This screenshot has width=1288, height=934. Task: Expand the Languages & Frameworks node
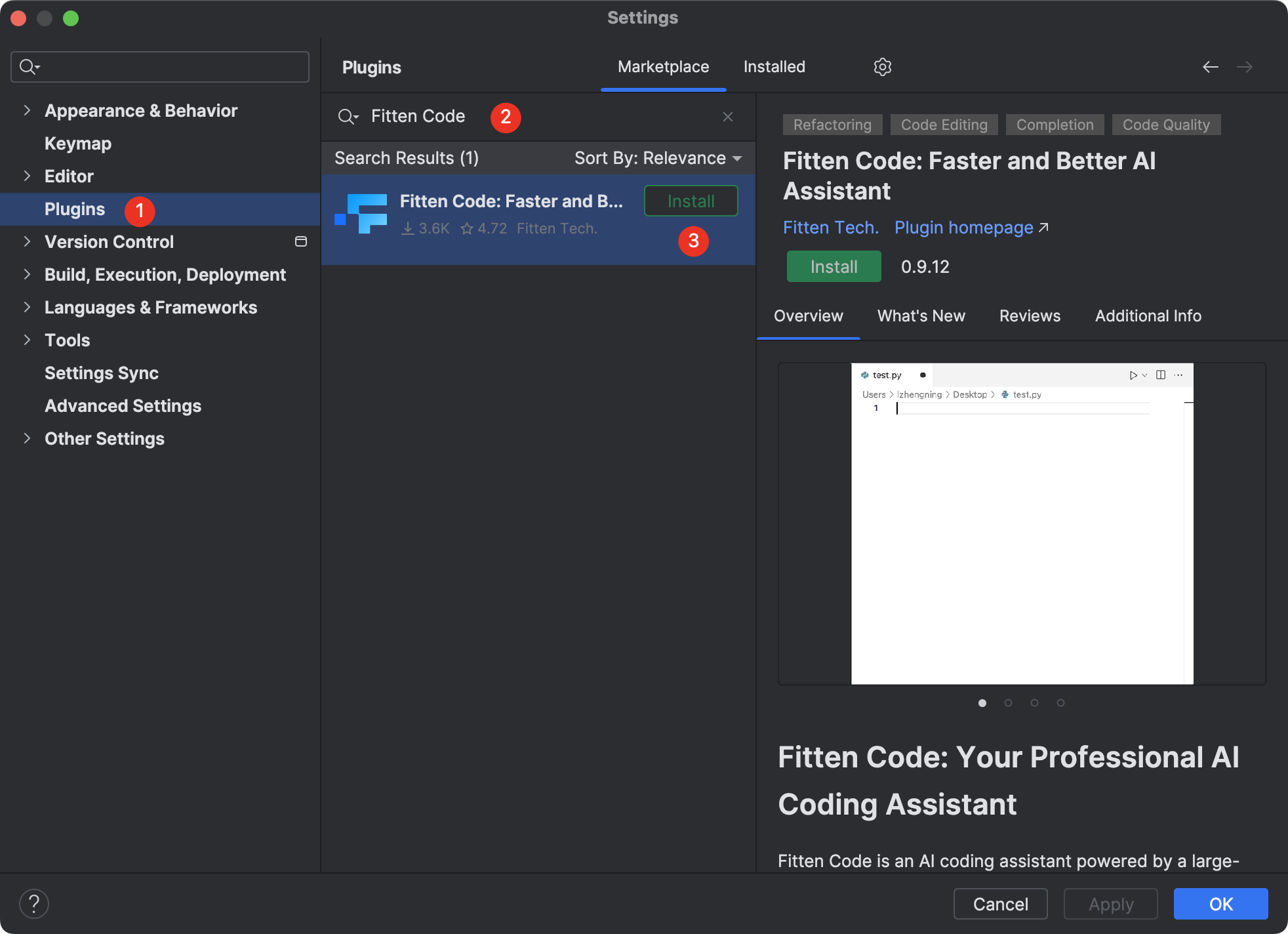[x=27, y=307]
